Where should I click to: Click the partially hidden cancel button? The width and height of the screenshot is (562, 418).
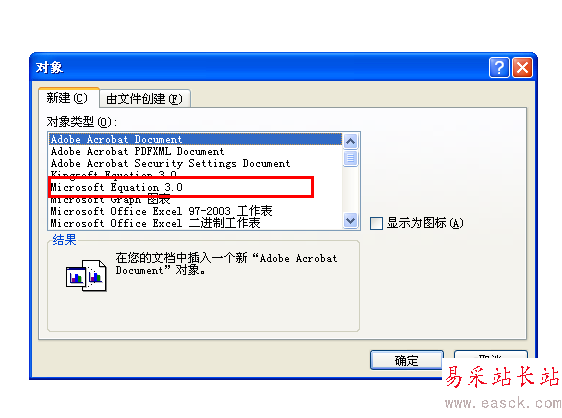click(x=490, y=355)
